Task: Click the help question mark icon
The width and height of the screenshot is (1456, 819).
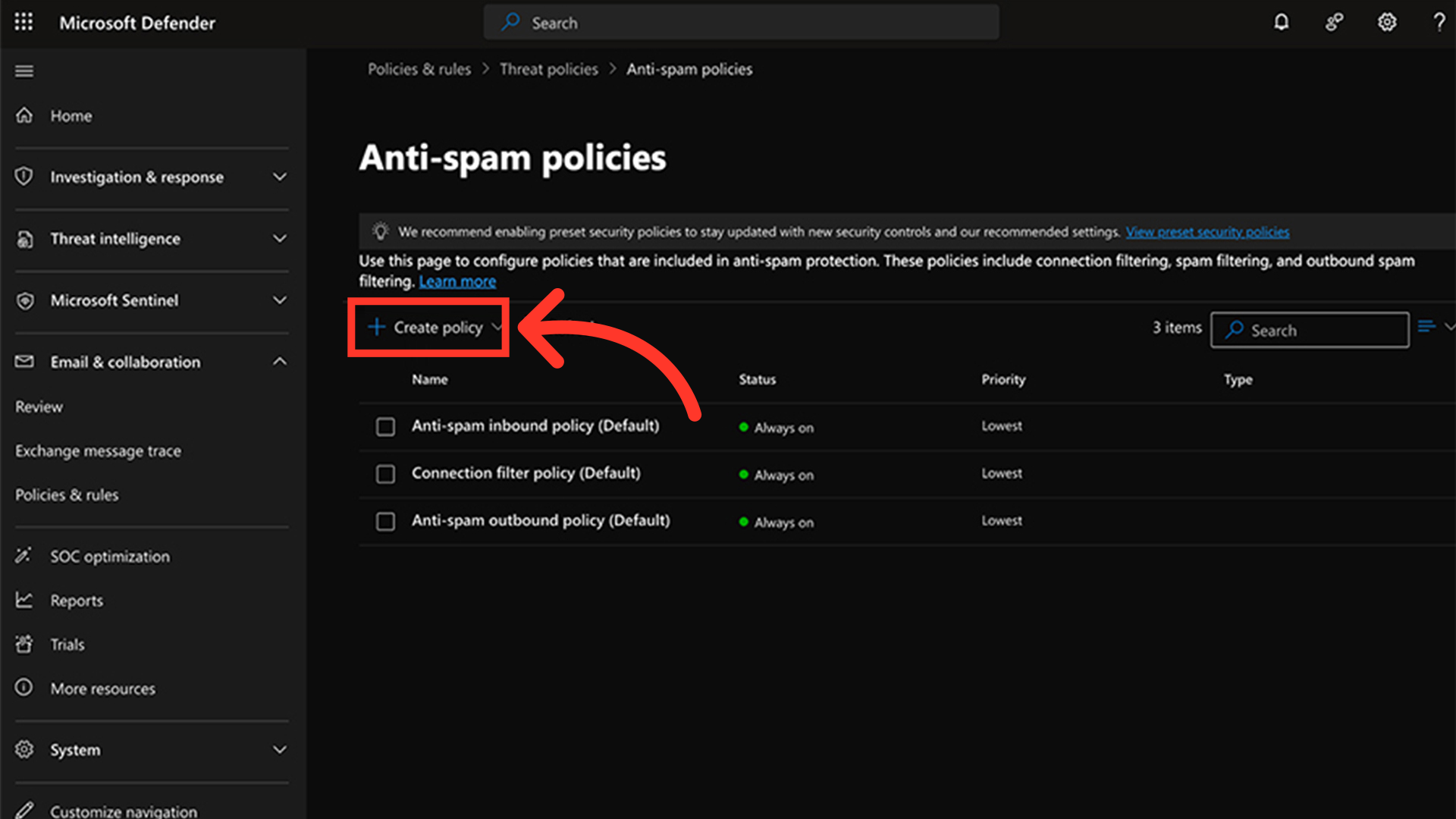Action: pos(1439,22)
